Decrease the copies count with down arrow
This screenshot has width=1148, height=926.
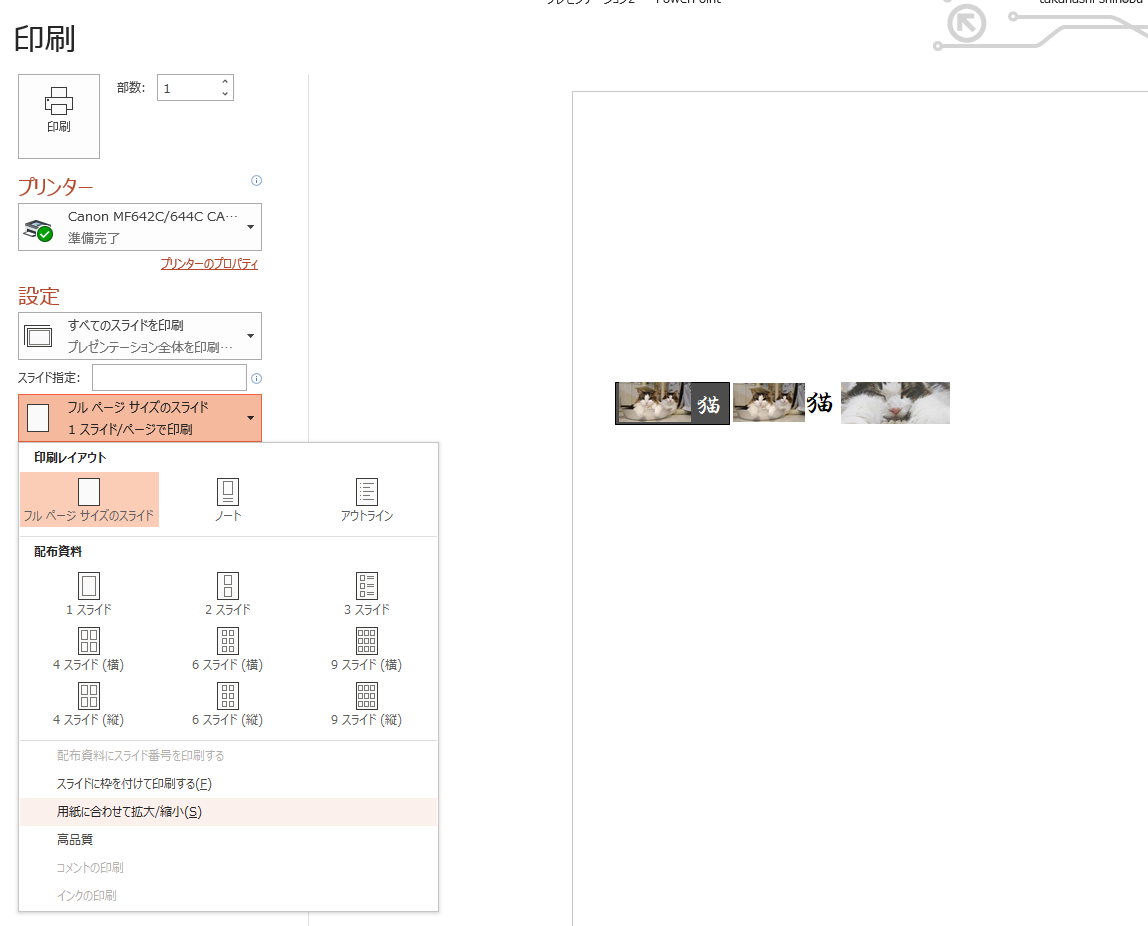click(x=225, y=94)
